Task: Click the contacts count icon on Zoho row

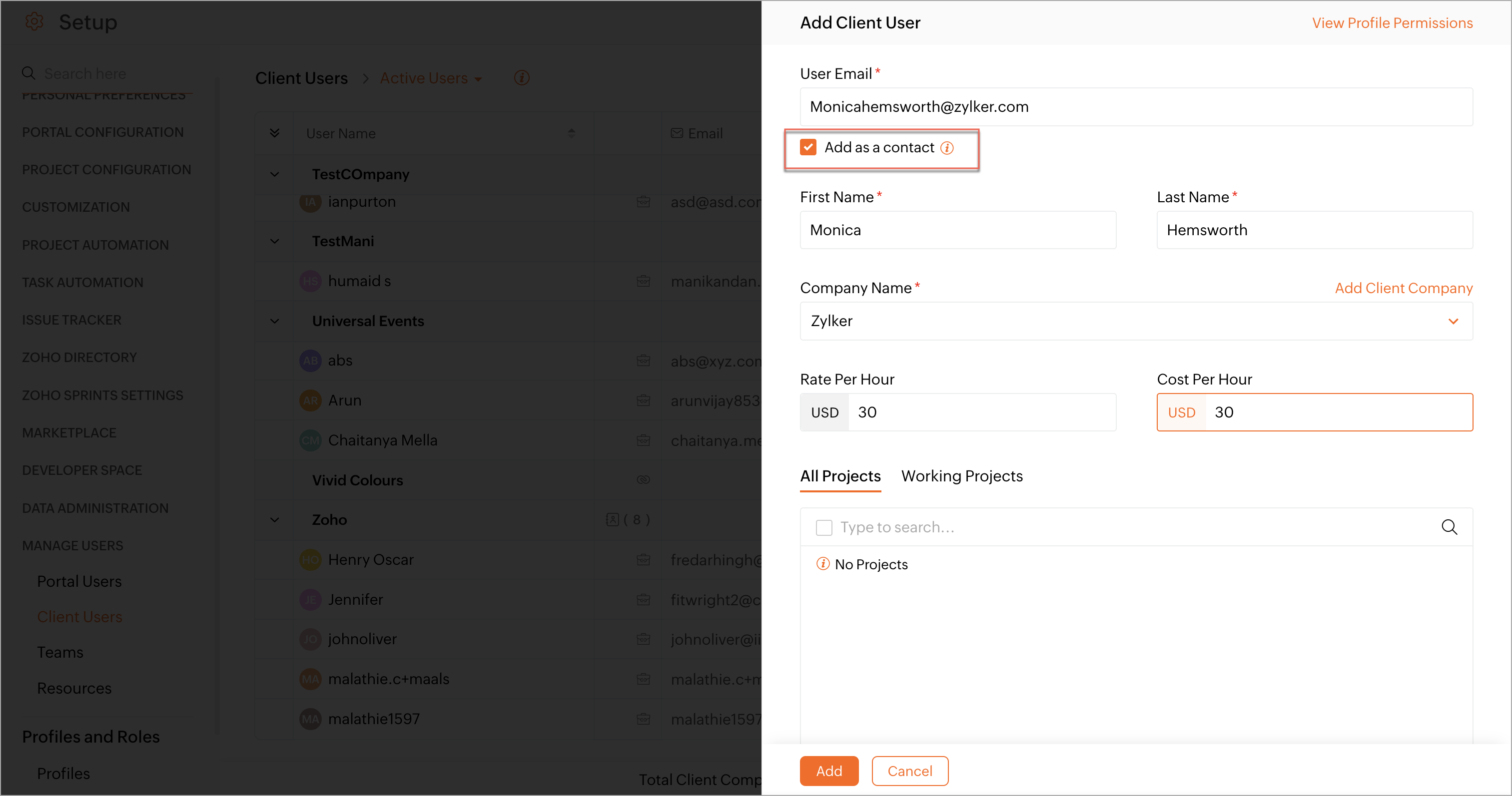Action: (x=612, y=519)
